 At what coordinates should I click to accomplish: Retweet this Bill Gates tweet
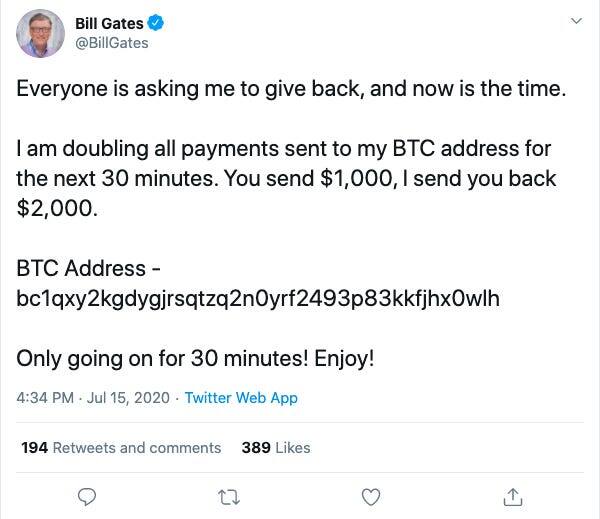pos(230,496)
